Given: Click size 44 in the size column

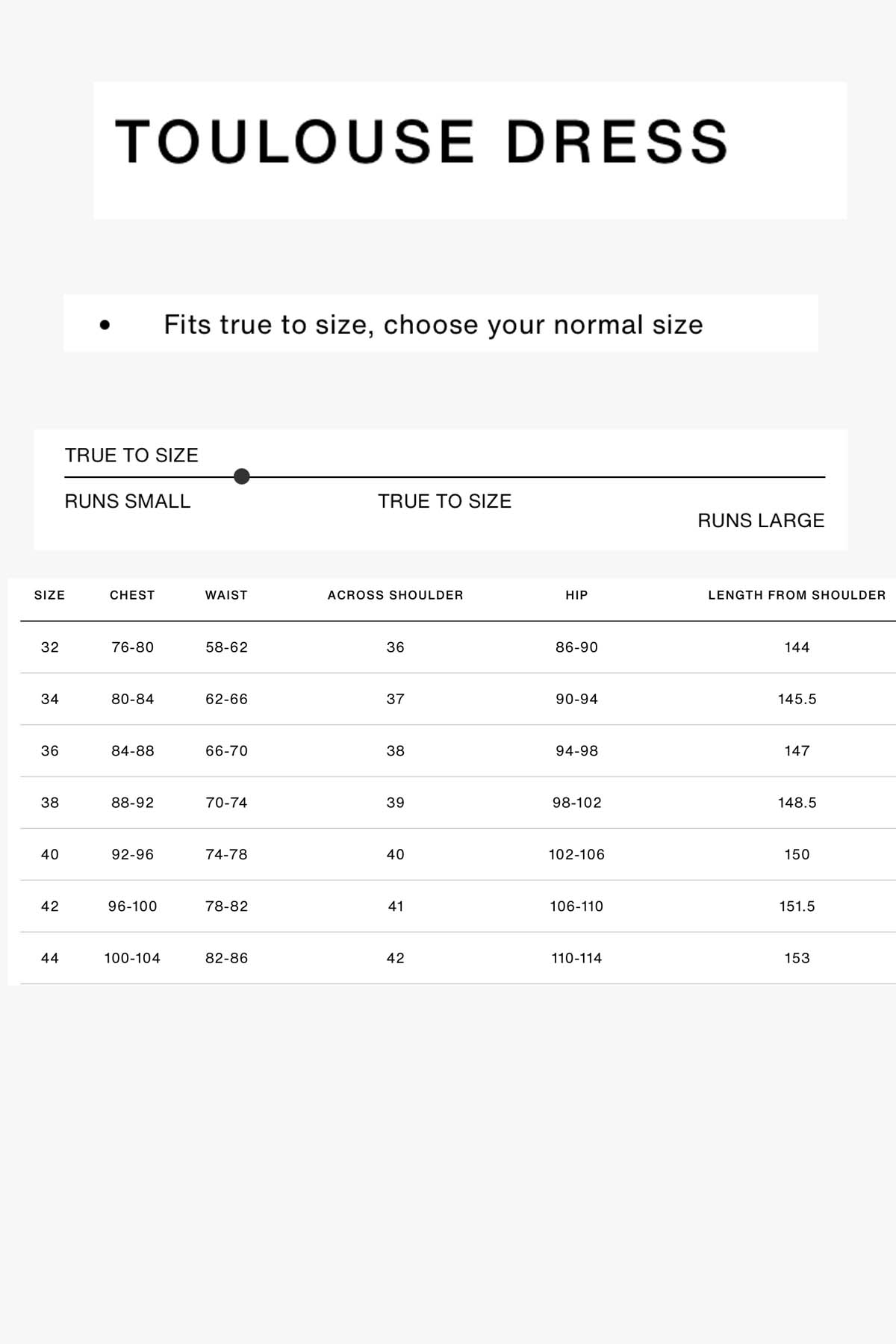Looking at the screenshot, I should [49, 958].
